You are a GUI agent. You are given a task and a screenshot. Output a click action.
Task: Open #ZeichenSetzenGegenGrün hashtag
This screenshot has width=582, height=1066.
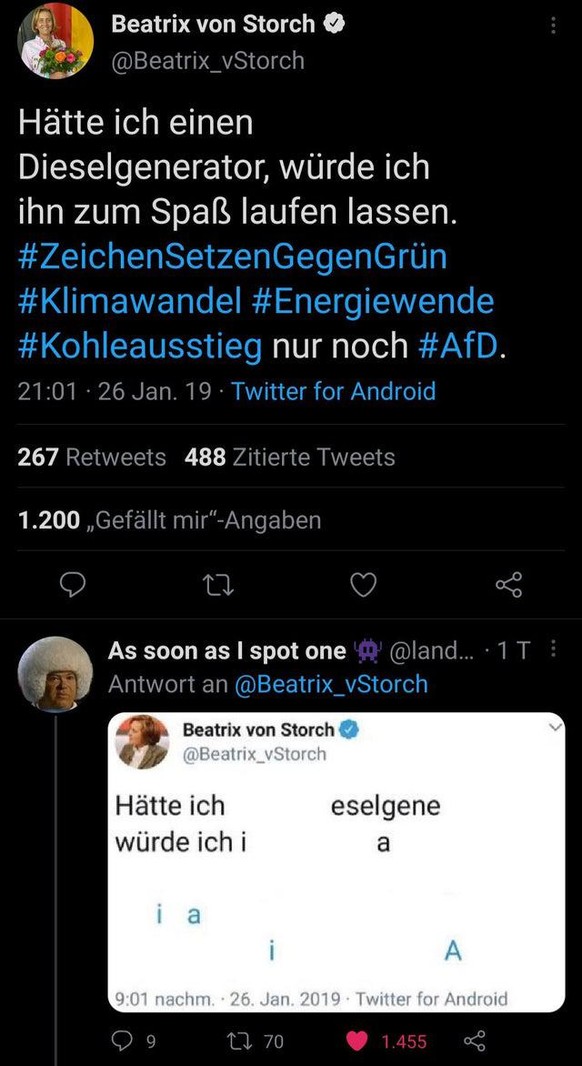(x=233, y=257)
